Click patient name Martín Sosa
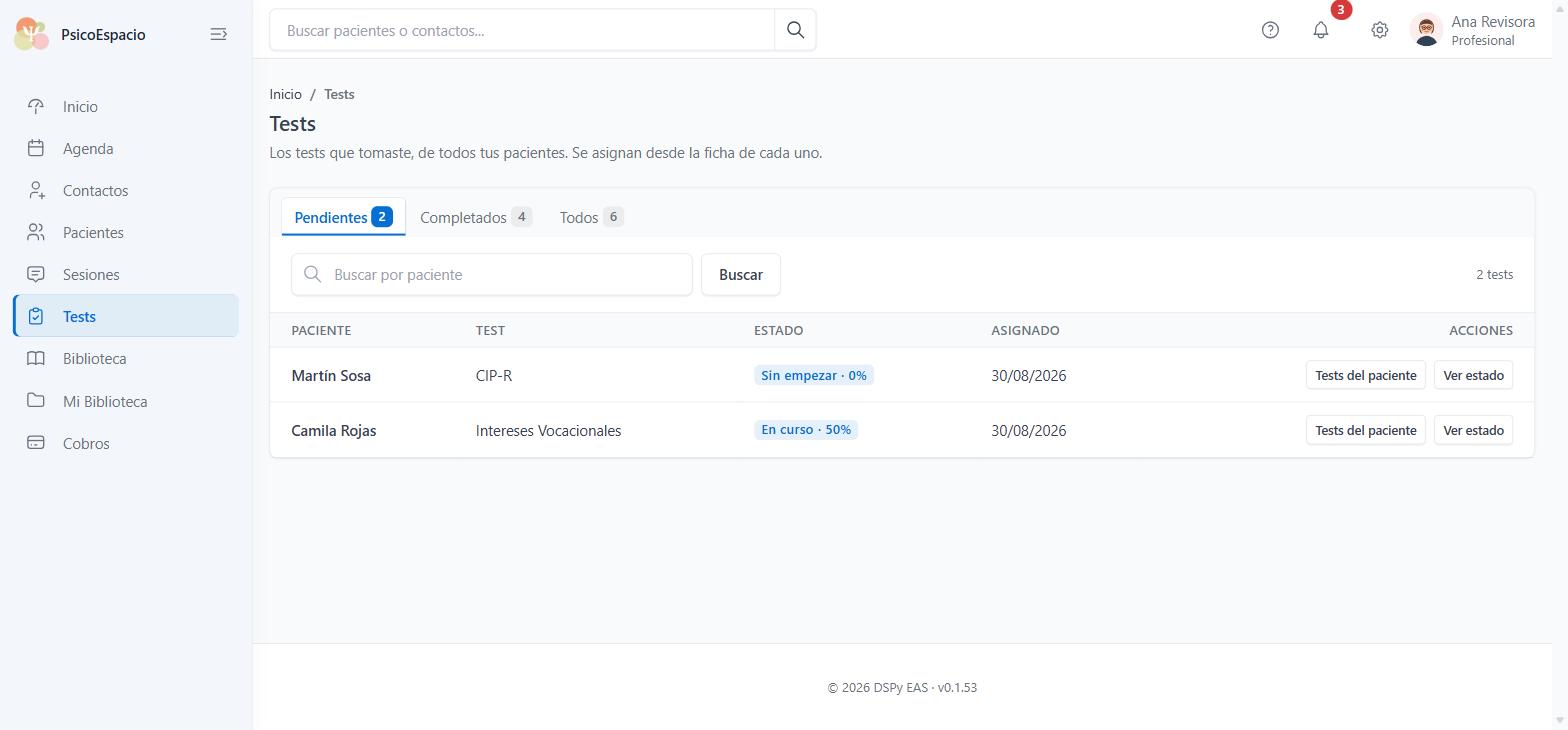The height and width of the screenshot is (730, 1568). (331, 376)
